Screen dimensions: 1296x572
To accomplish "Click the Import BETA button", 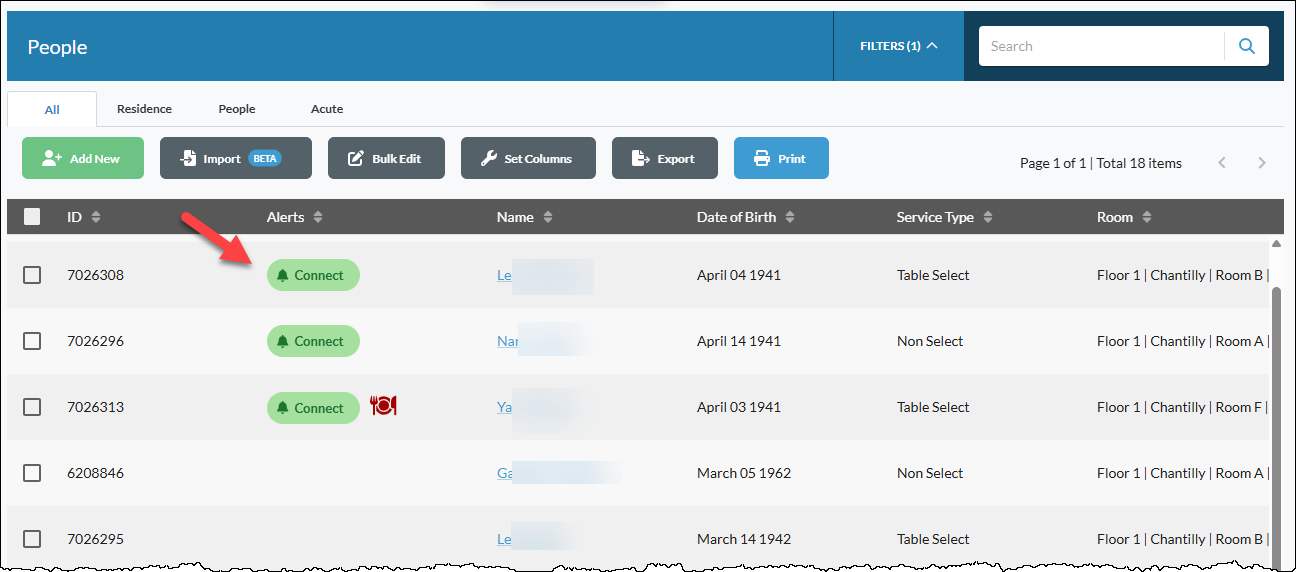I will [x=236, y=158].
